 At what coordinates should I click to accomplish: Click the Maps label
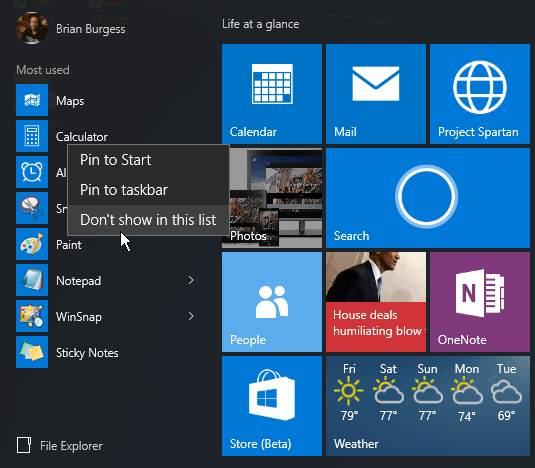(70, 101)
